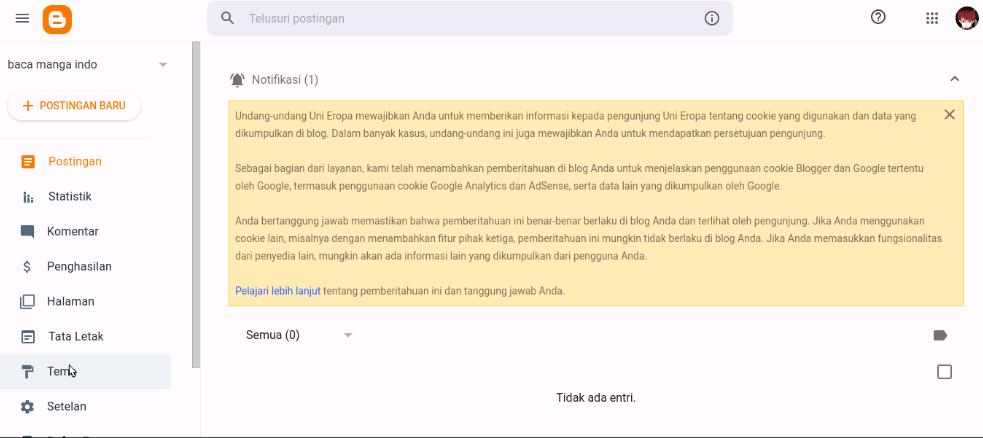
Task: Open Statistik in the sidebar
Action: (x=85, y=197)
